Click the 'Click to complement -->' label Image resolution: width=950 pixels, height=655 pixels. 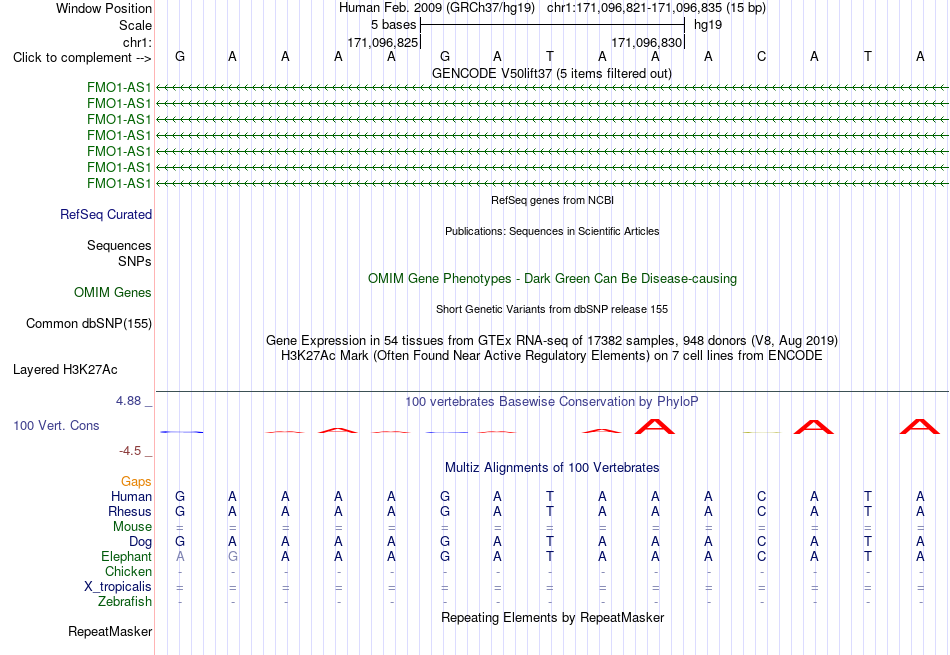coord(82,58)
